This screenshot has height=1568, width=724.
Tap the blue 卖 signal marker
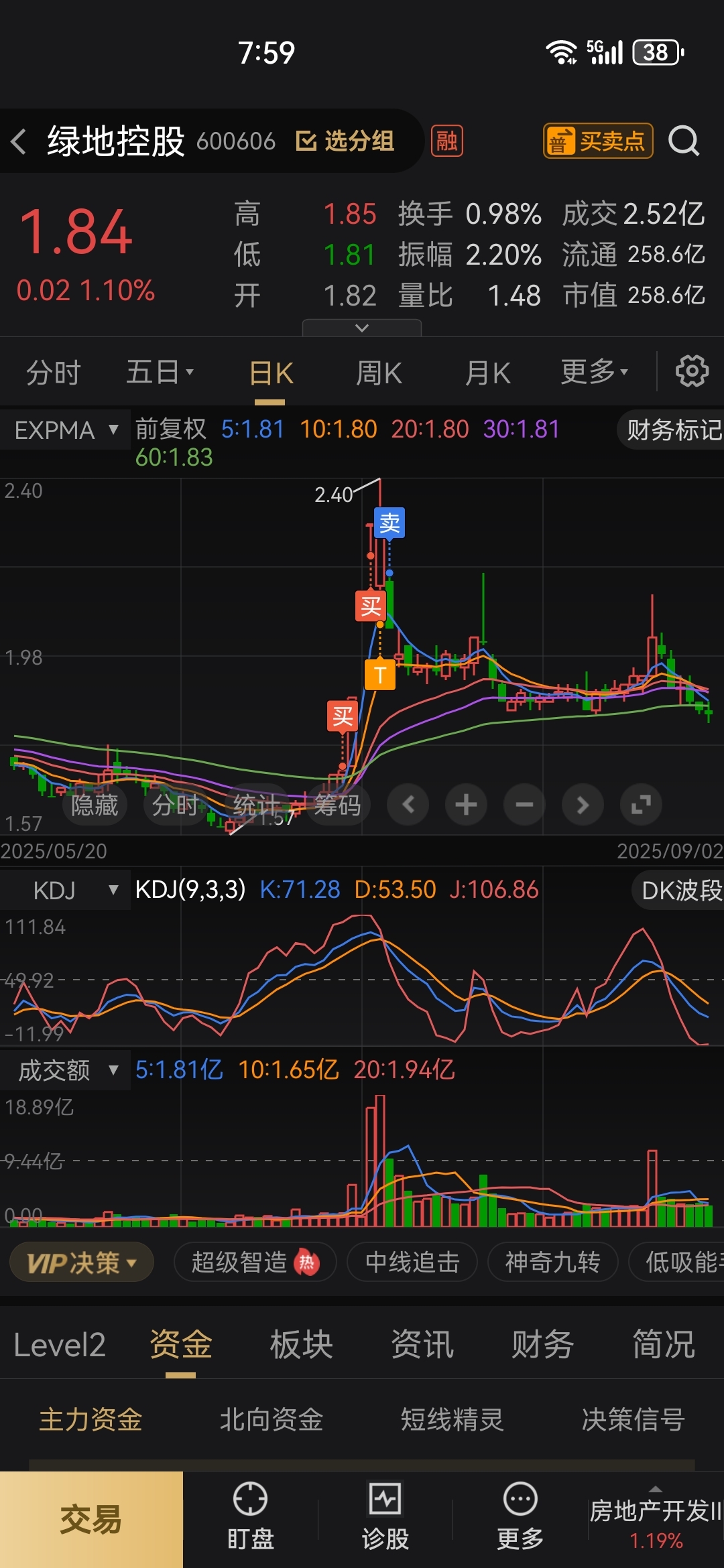(389, 523)
